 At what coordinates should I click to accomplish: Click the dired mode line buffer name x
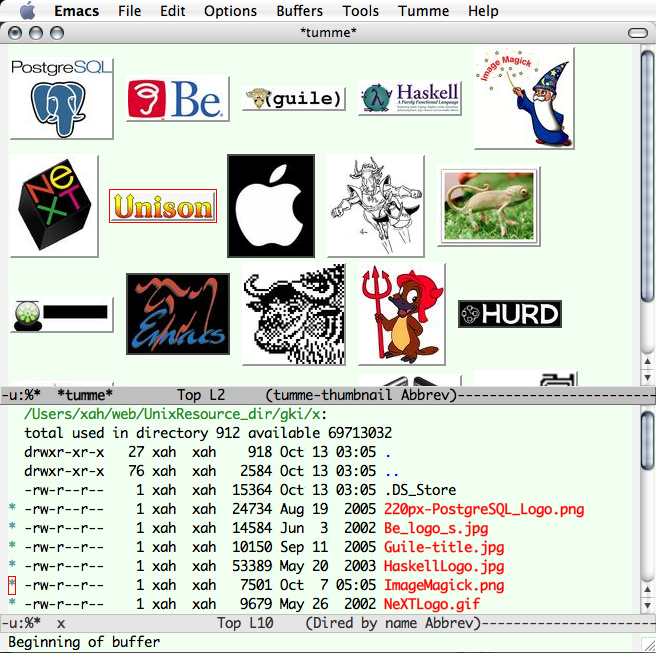61,624
